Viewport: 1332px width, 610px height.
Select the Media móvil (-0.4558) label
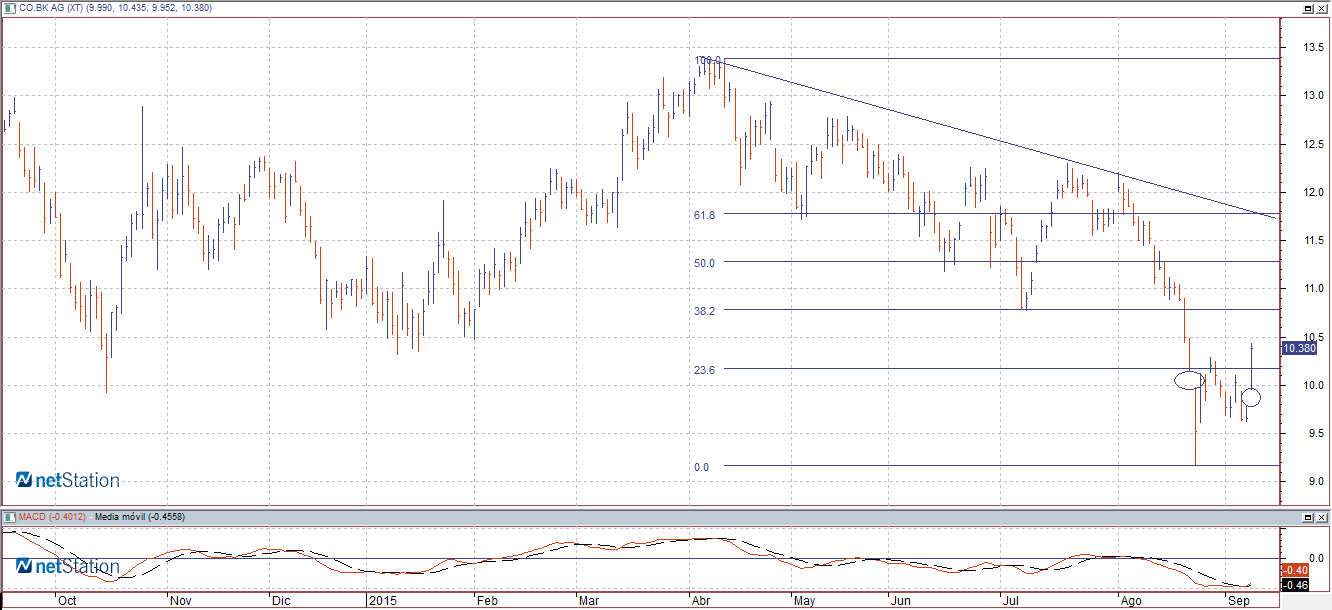[139, 517]
